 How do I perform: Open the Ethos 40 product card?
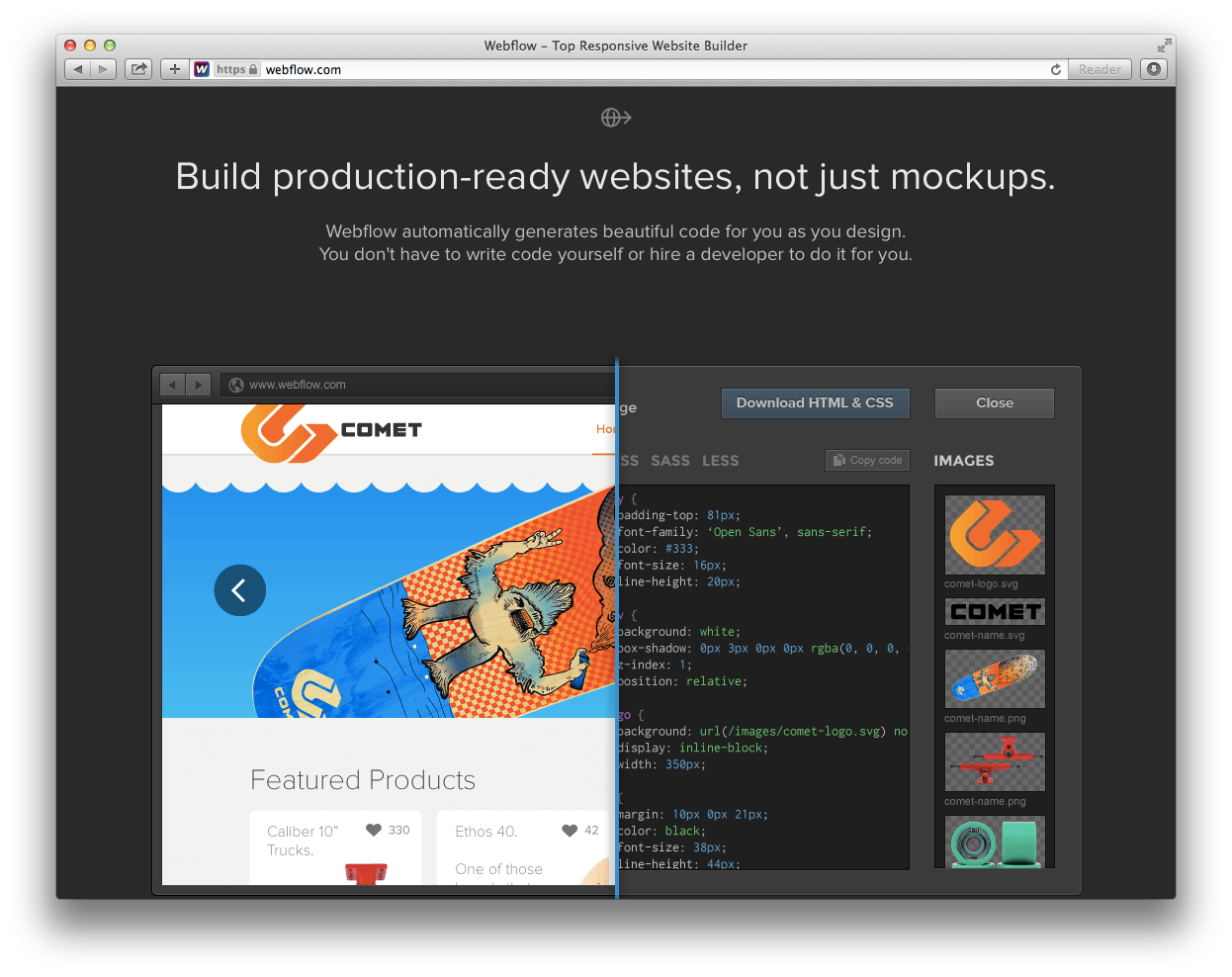tap(522, 847)
